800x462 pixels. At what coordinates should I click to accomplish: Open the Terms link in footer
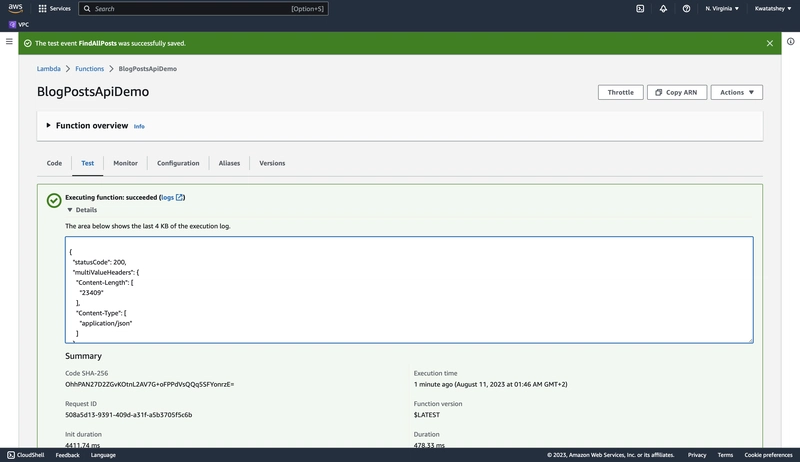(725, 455)
